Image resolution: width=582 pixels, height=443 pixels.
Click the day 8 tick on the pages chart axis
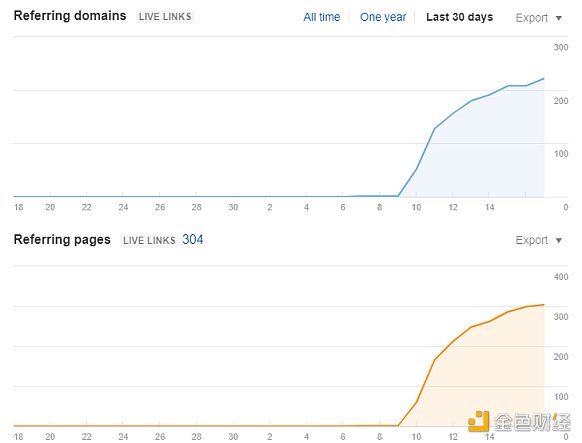(379, 437)
